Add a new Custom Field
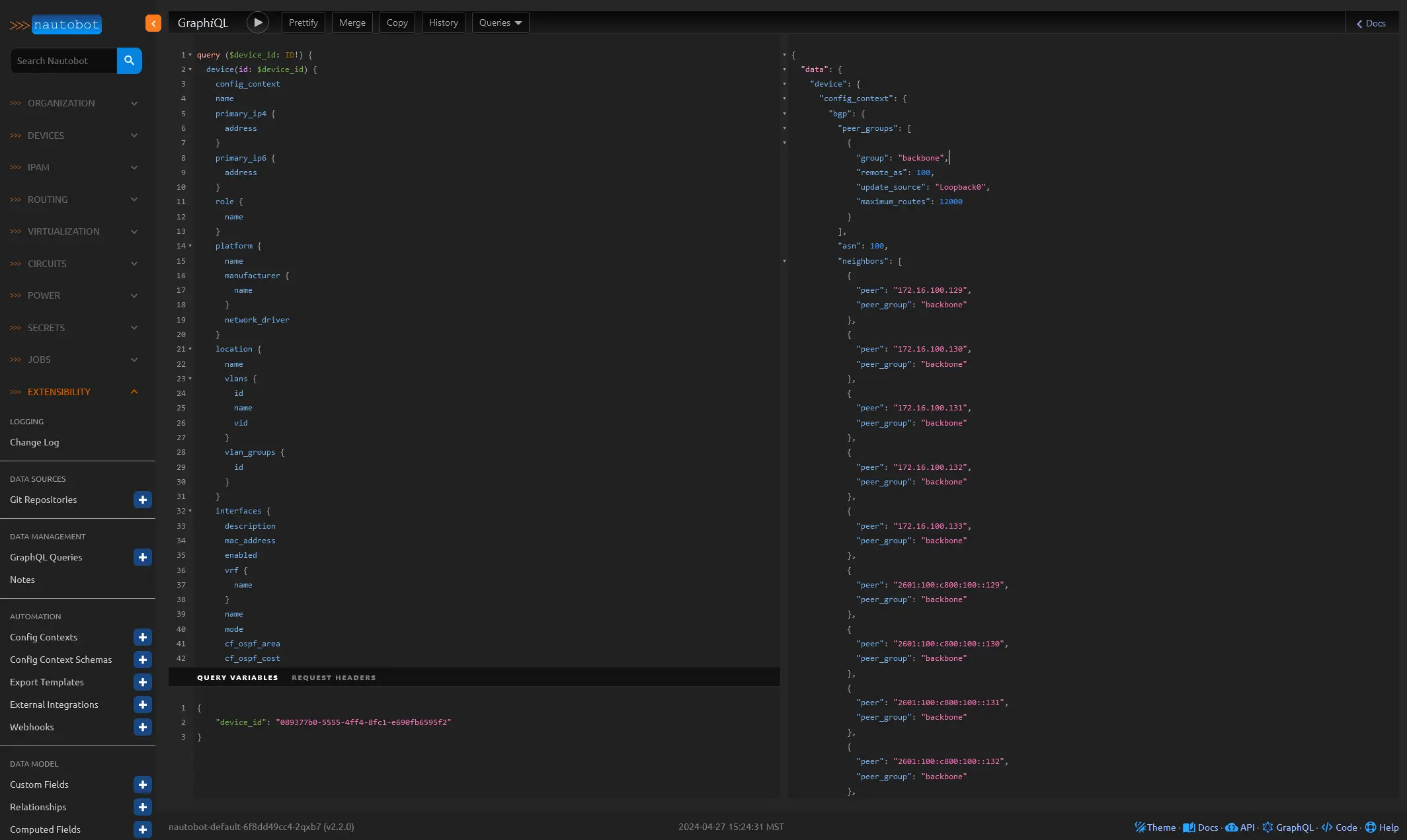The height and width of the screenshot is (840, 1407). [x=143, y=784]
